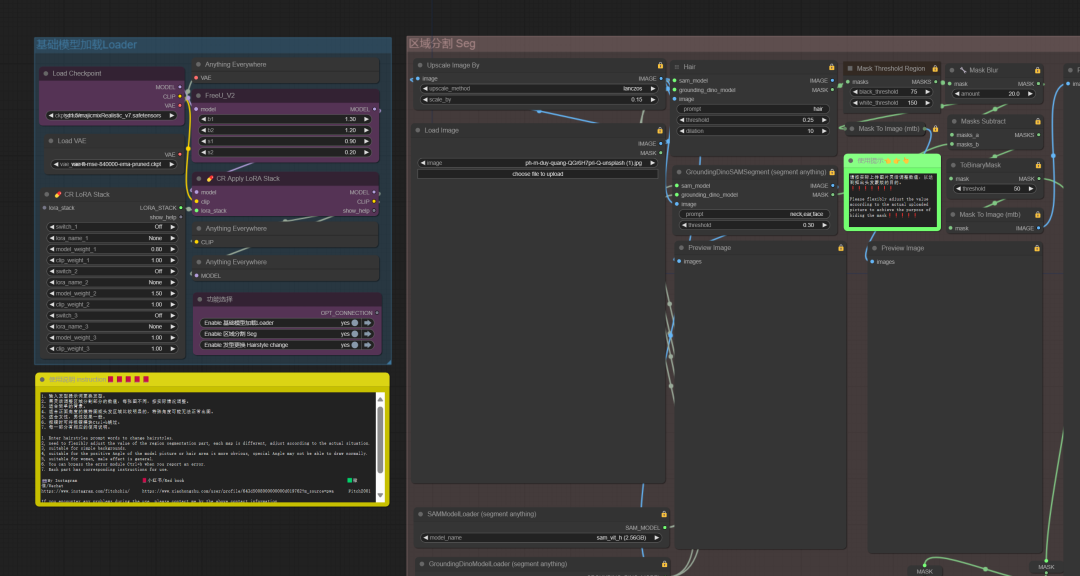Click the lock beside collapsed Mask To Image (mtb)
This screenshot has height=576, width=1080.
click(x=935, y=129)
